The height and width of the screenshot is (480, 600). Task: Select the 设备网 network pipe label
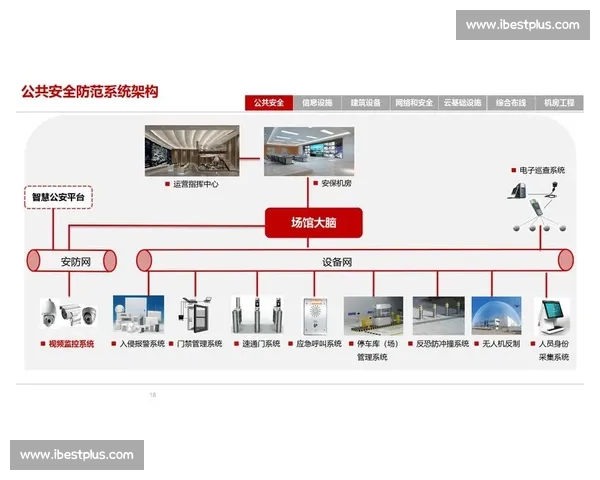click(x=337, y=262)
